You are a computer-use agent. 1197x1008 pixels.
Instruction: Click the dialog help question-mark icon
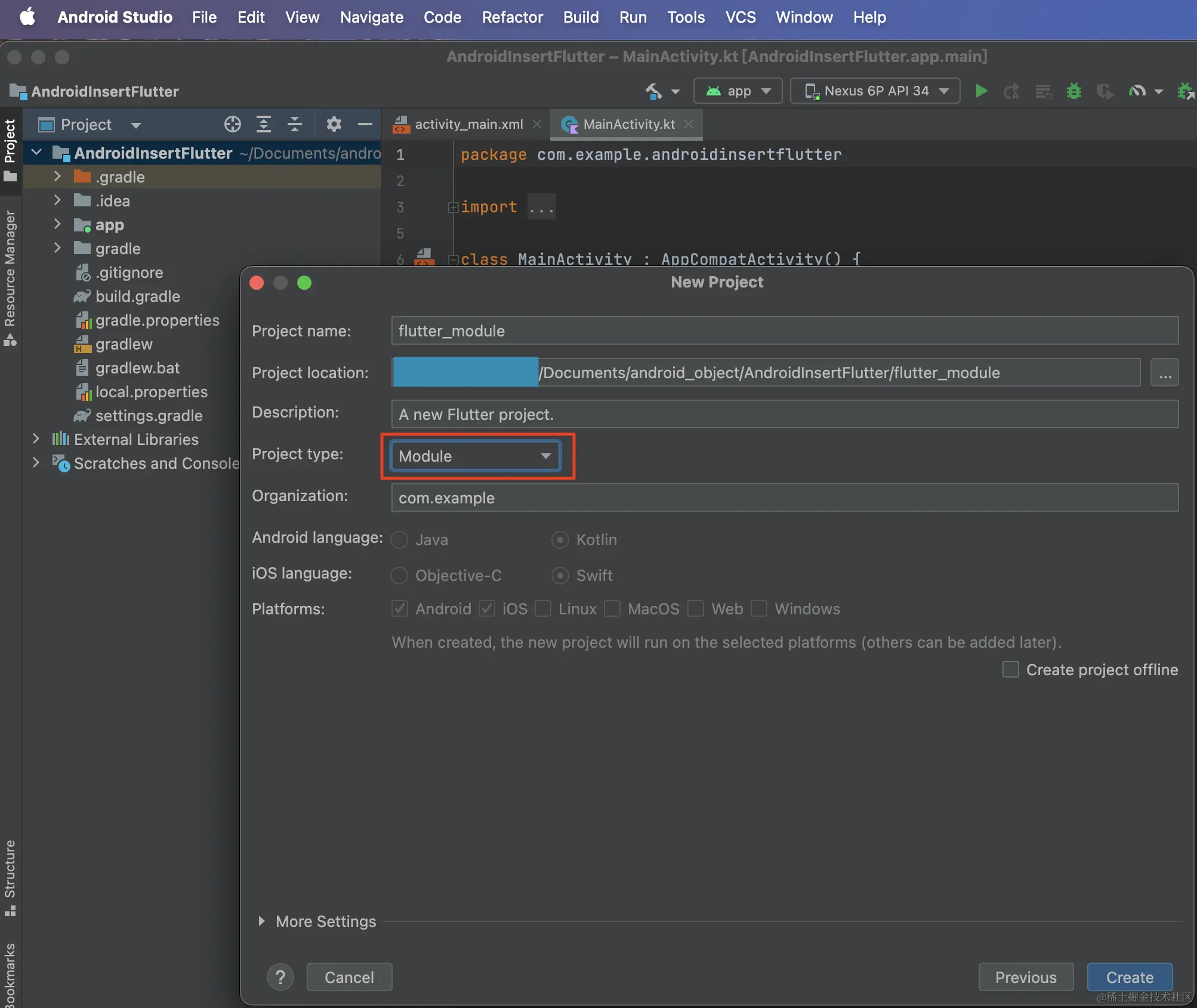(x=280, y=977)
